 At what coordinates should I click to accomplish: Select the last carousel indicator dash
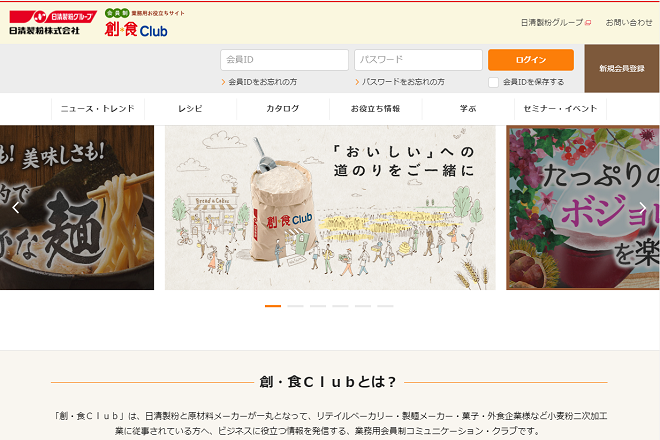[385, 306]
